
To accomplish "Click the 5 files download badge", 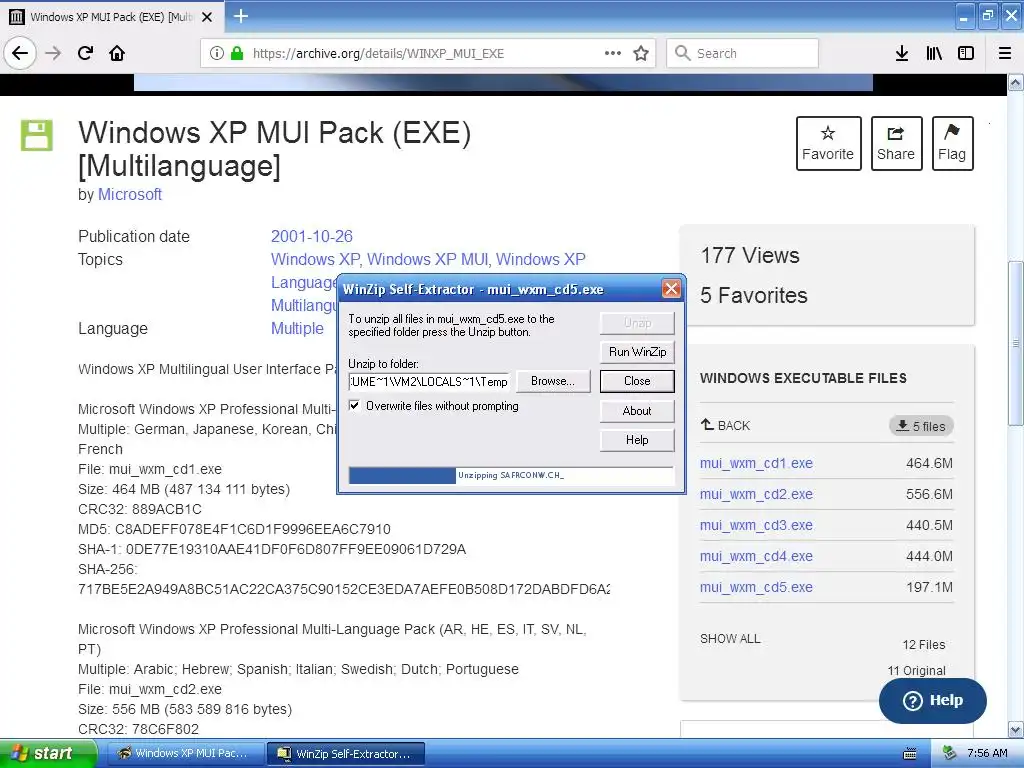I will pos(921,426).
